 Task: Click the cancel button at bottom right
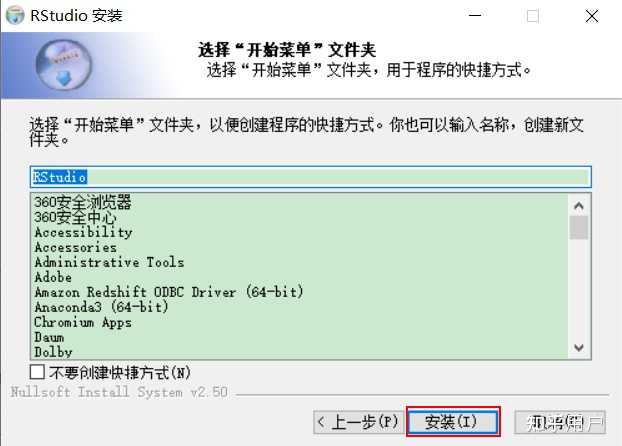(x=560, y=422)
